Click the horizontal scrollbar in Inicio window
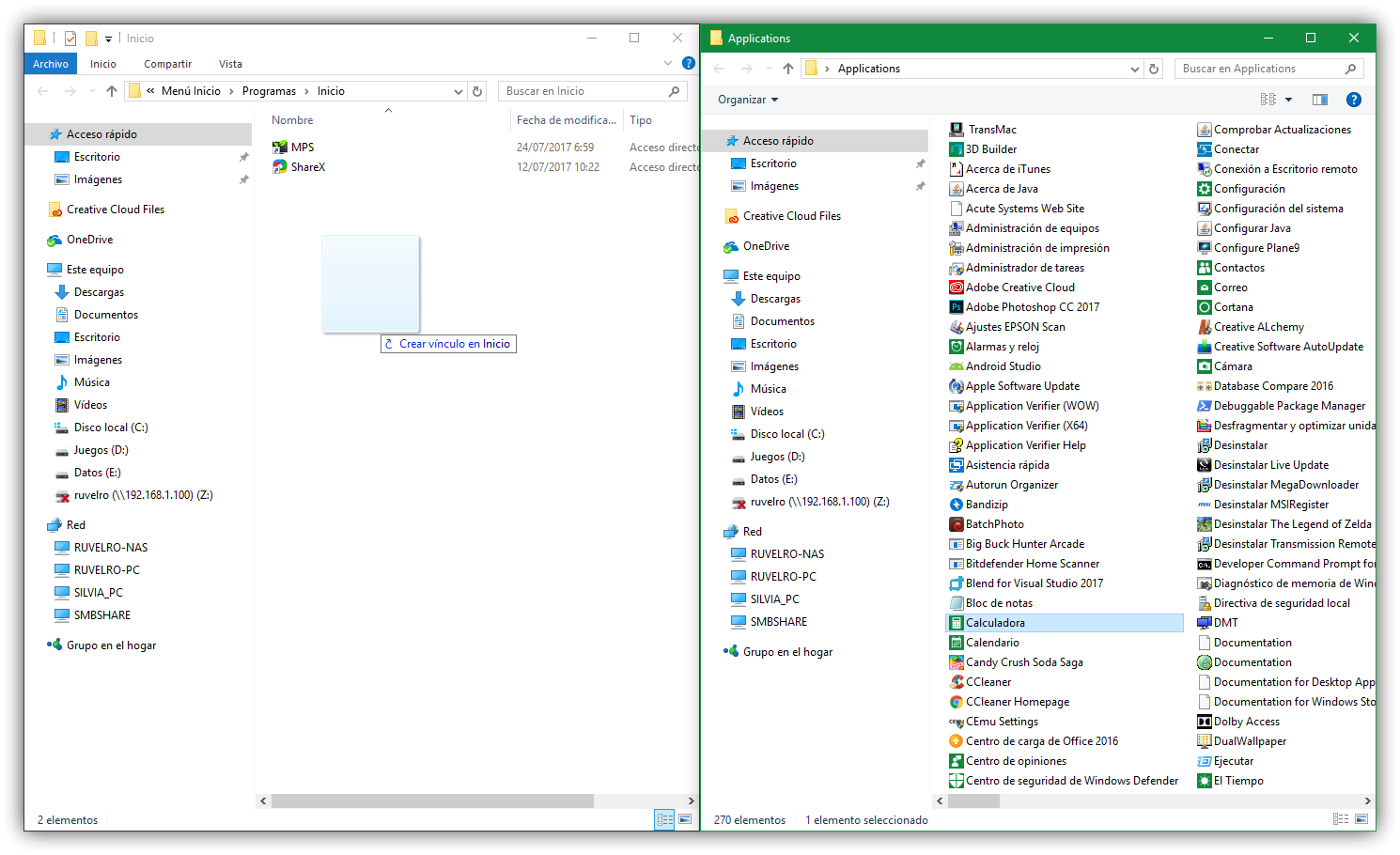The image size is (1400, 855). pyautogui.click(x=432, y=801)
